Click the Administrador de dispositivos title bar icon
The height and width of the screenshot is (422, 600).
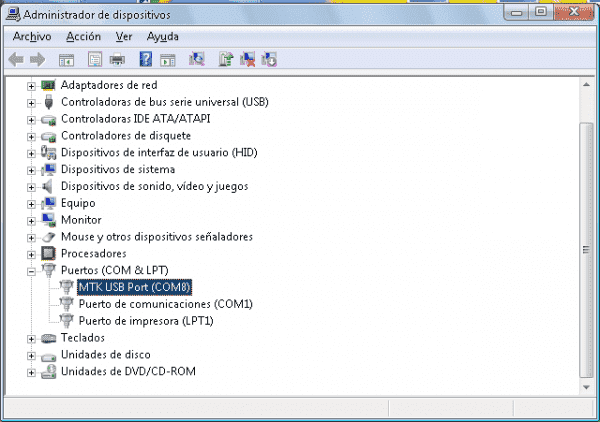click(13, 15)
